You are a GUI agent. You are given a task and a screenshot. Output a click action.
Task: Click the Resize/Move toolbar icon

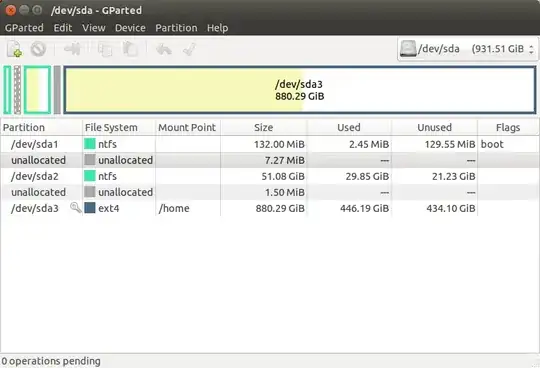(73, 49)
